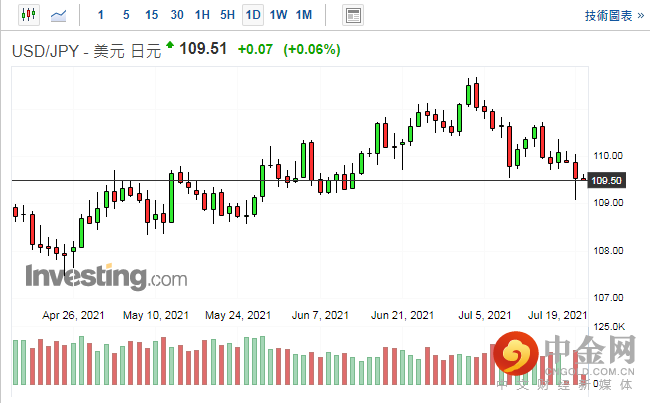Choose the 30 minute interval

click(177, 15)
